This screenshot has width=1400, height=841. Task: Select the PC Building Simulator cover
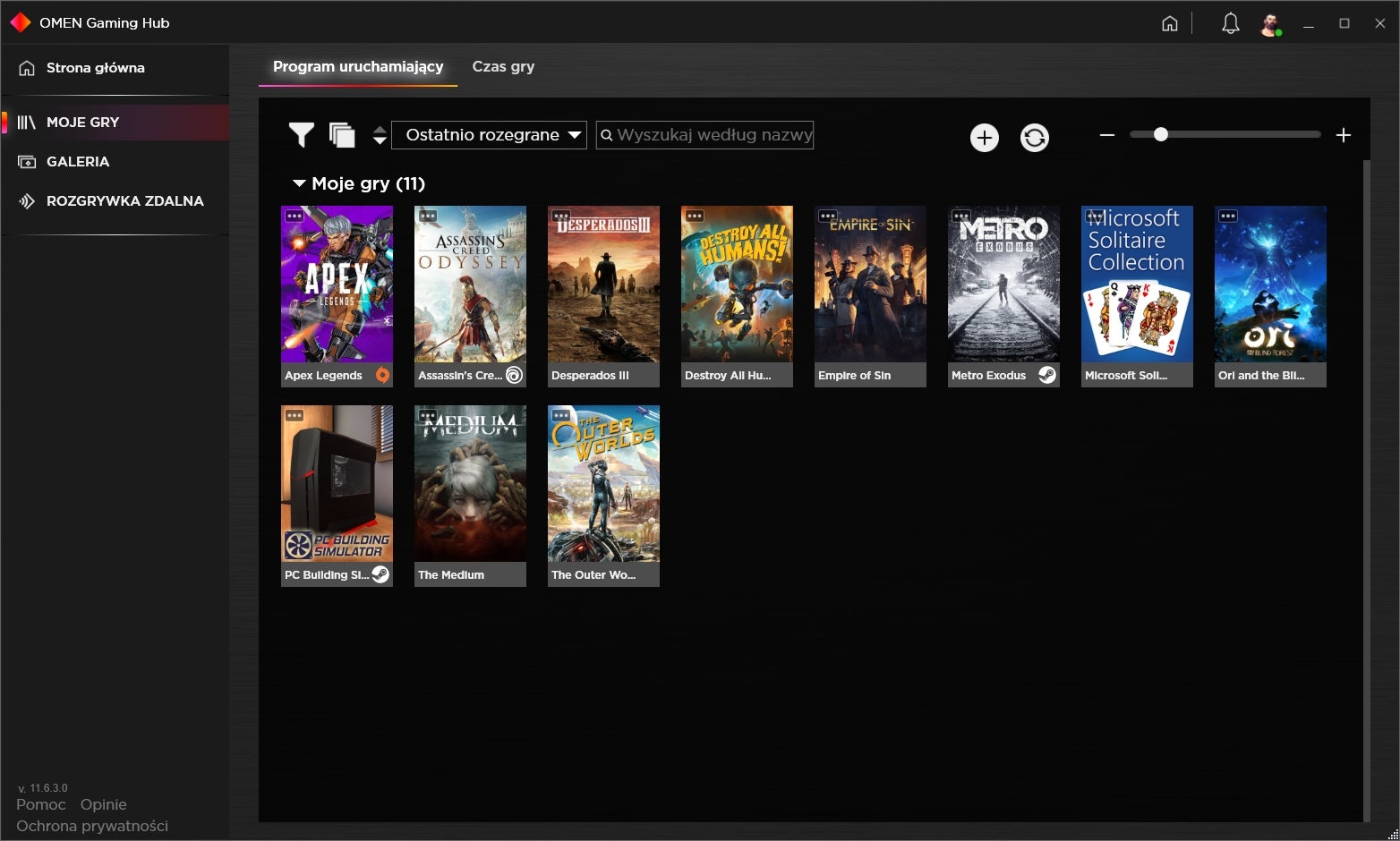[337, 484]
